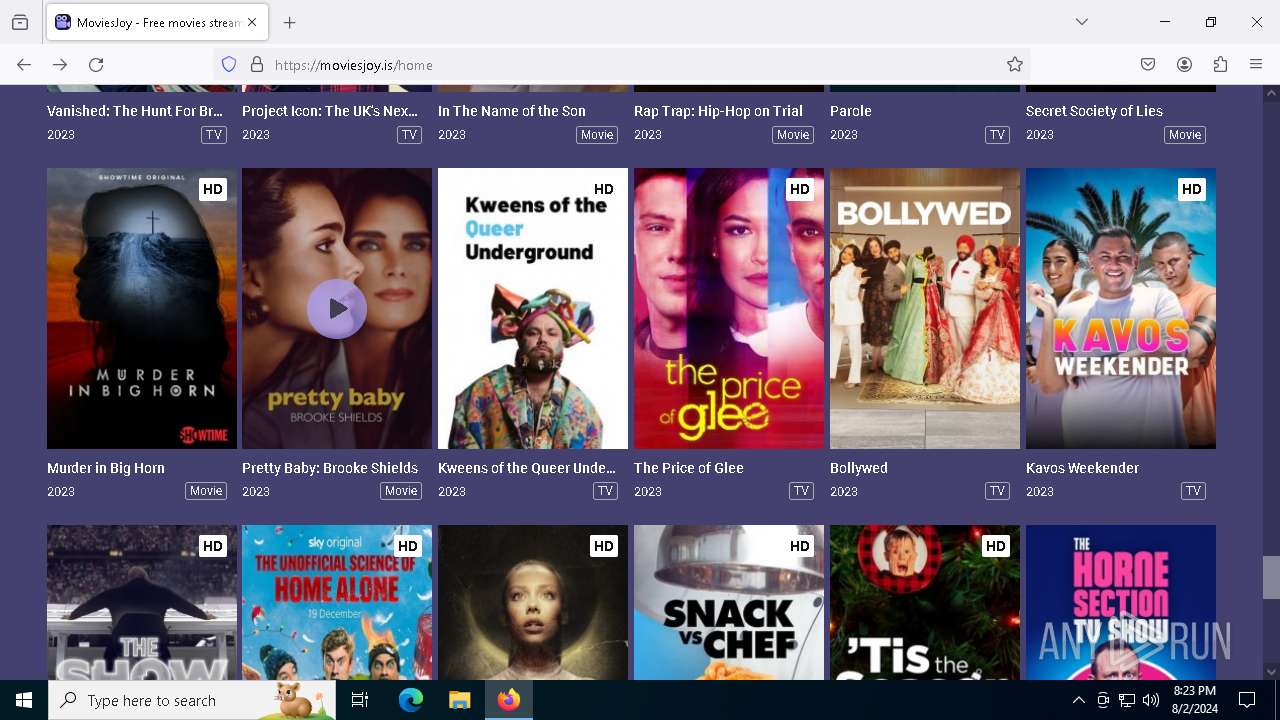Viewport: 1280px width, 720px height.
Task: Click the Vanished: The Hunt For Br... title
Action: pyautogui.click(x=135, y=111)
